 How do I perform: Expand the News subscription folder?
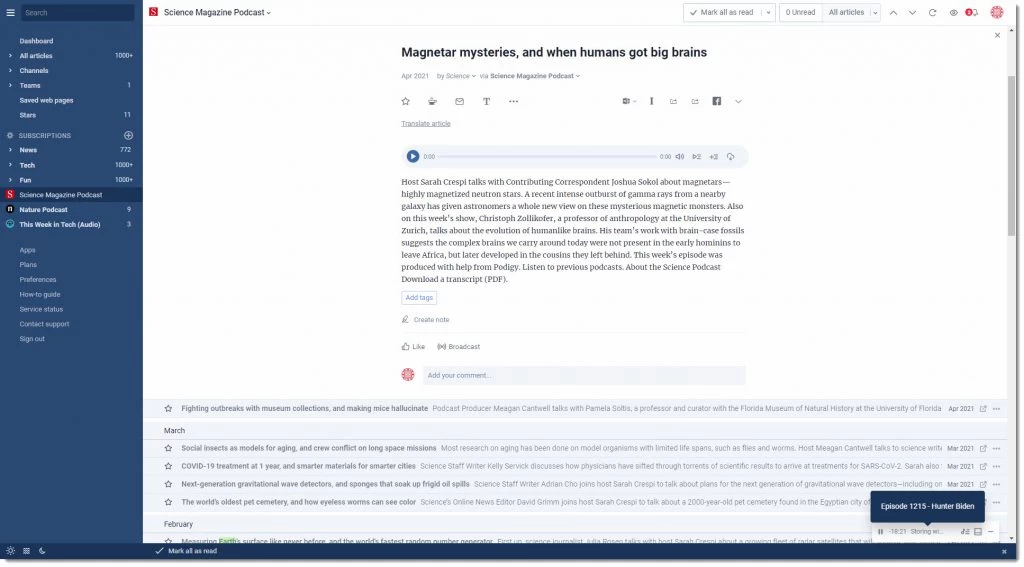point(10,150)
